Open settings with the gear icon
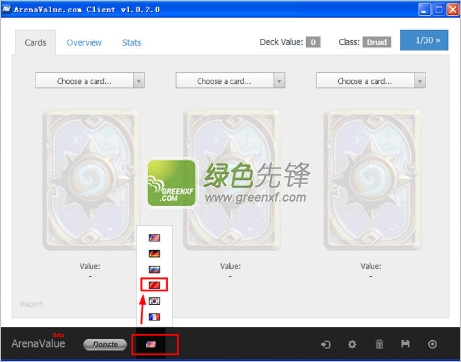The width and height of the screenshot is (461, 362). click(x=352, y=344)
